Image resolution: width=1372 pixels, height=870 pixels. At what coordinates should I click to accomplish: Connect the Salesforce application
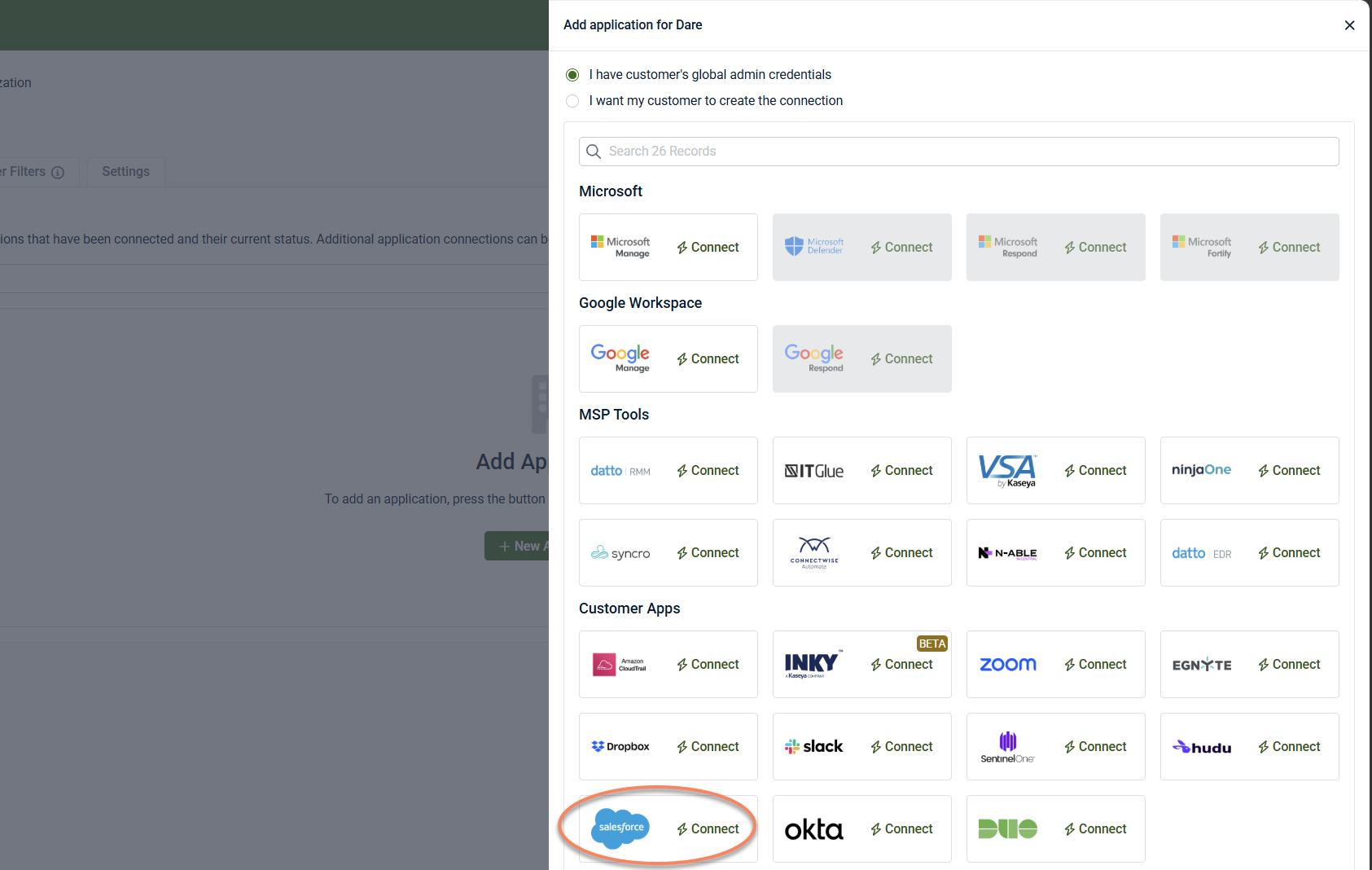[708, 829]
